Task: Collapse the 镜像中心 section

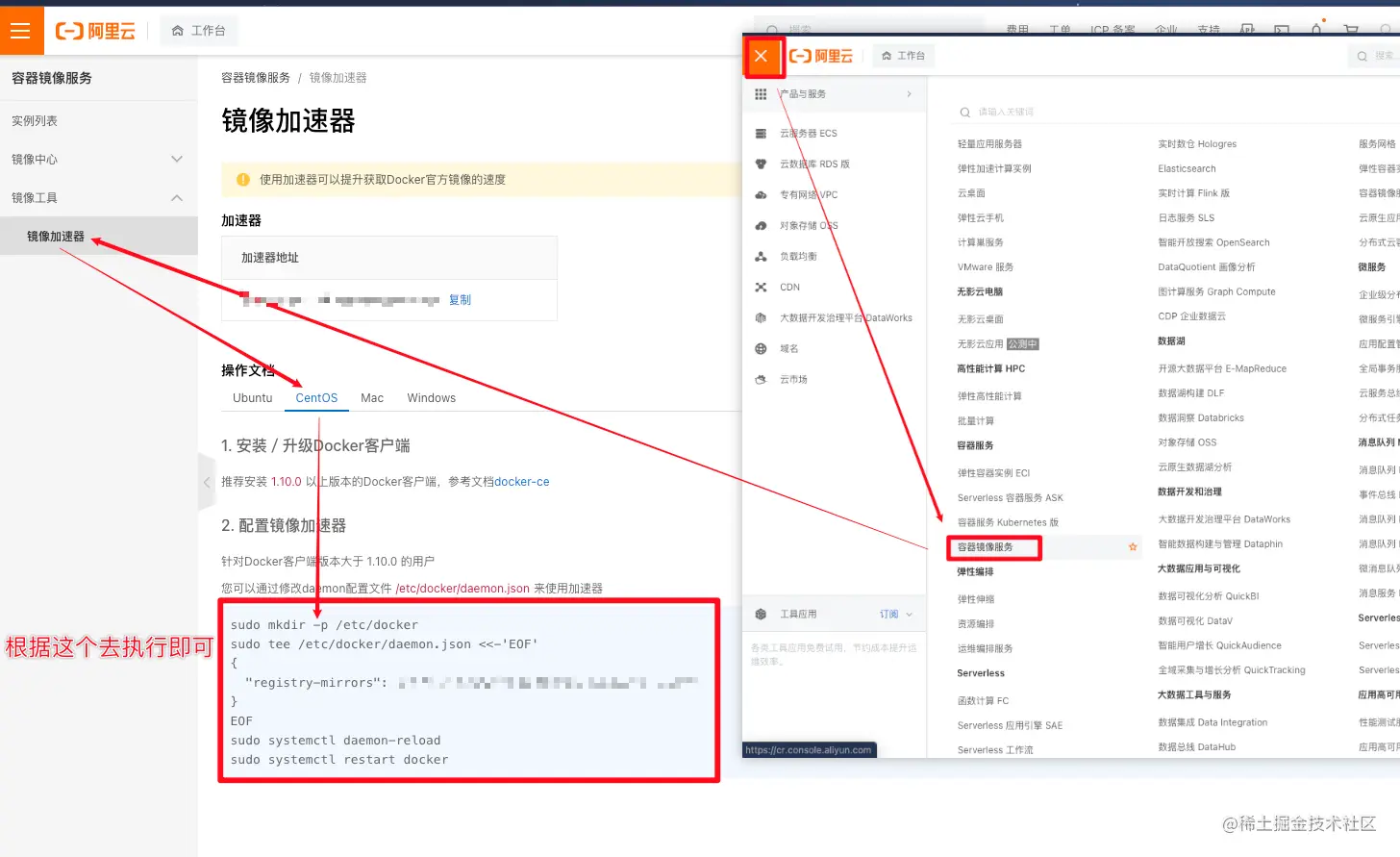Action: (x=178, y=158)
